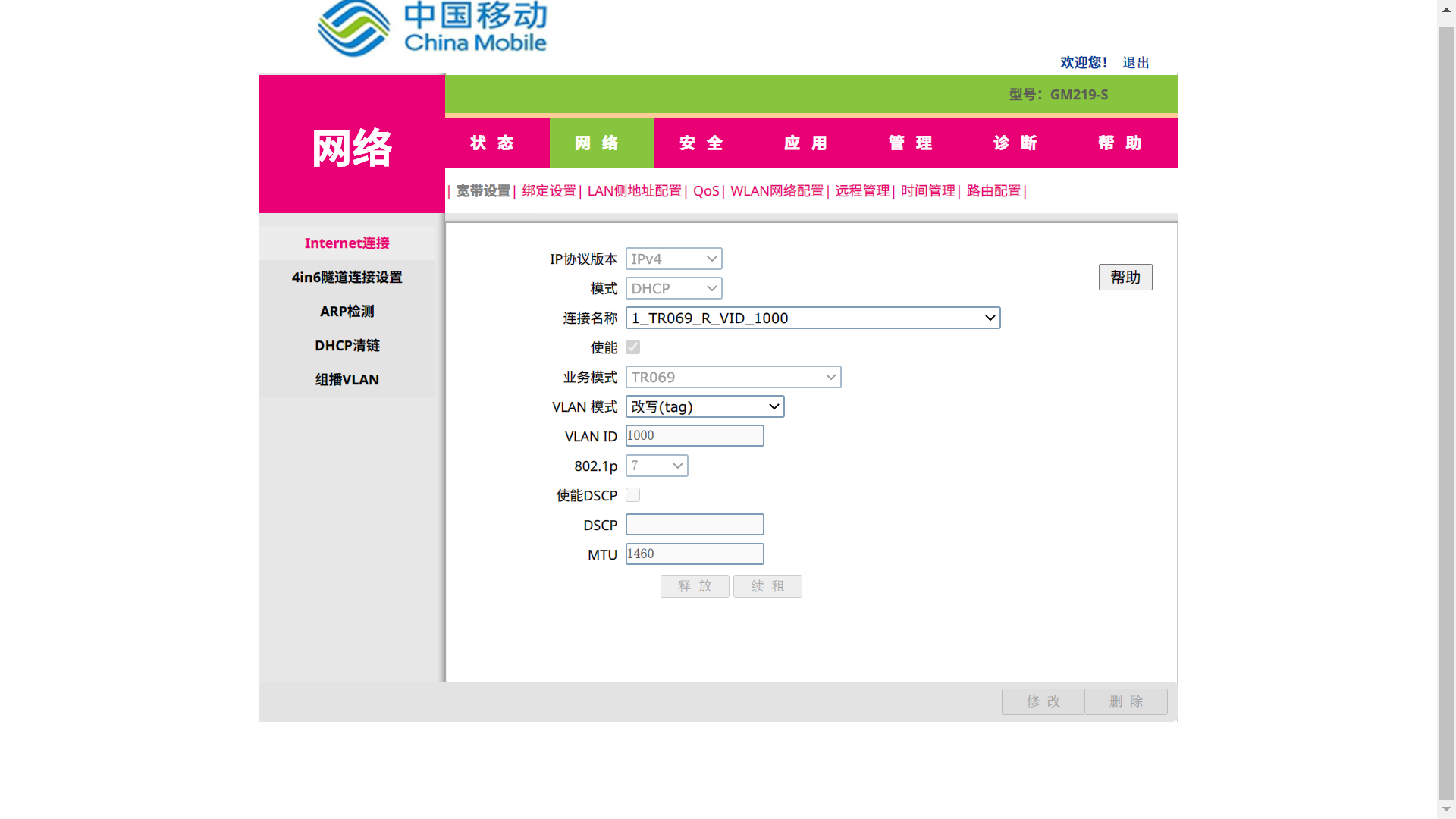
Task: Click the China Mobile logo
Action: [431, 29]
